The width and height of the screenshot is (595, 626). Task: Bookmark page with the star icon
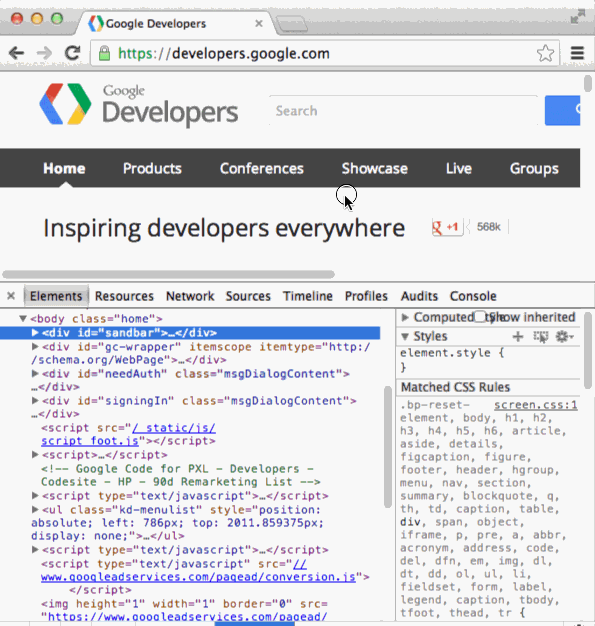coord(545,53)
